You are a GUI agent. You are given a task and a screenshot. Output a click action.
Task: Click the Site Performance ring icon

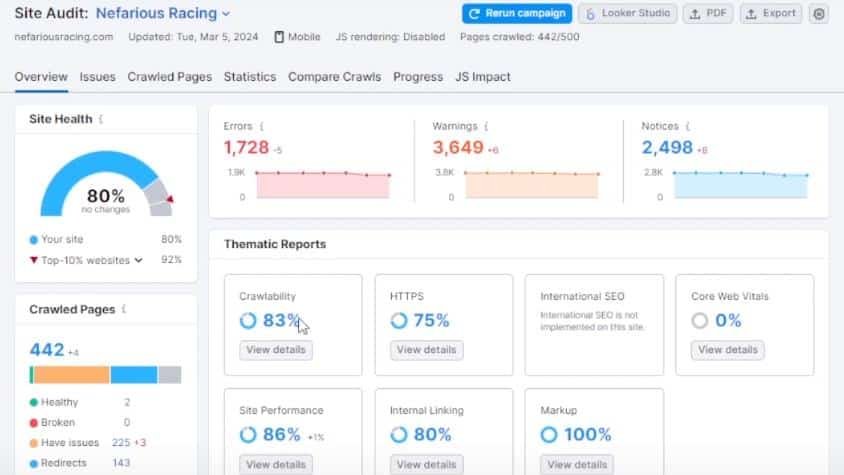248,435
